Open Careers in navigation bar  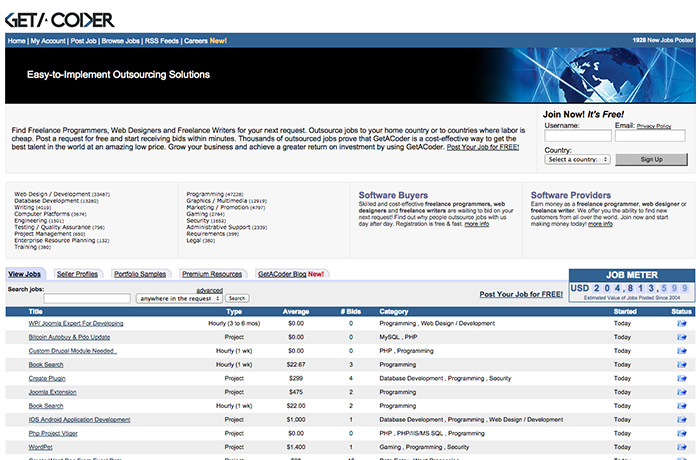coord(196,41)
